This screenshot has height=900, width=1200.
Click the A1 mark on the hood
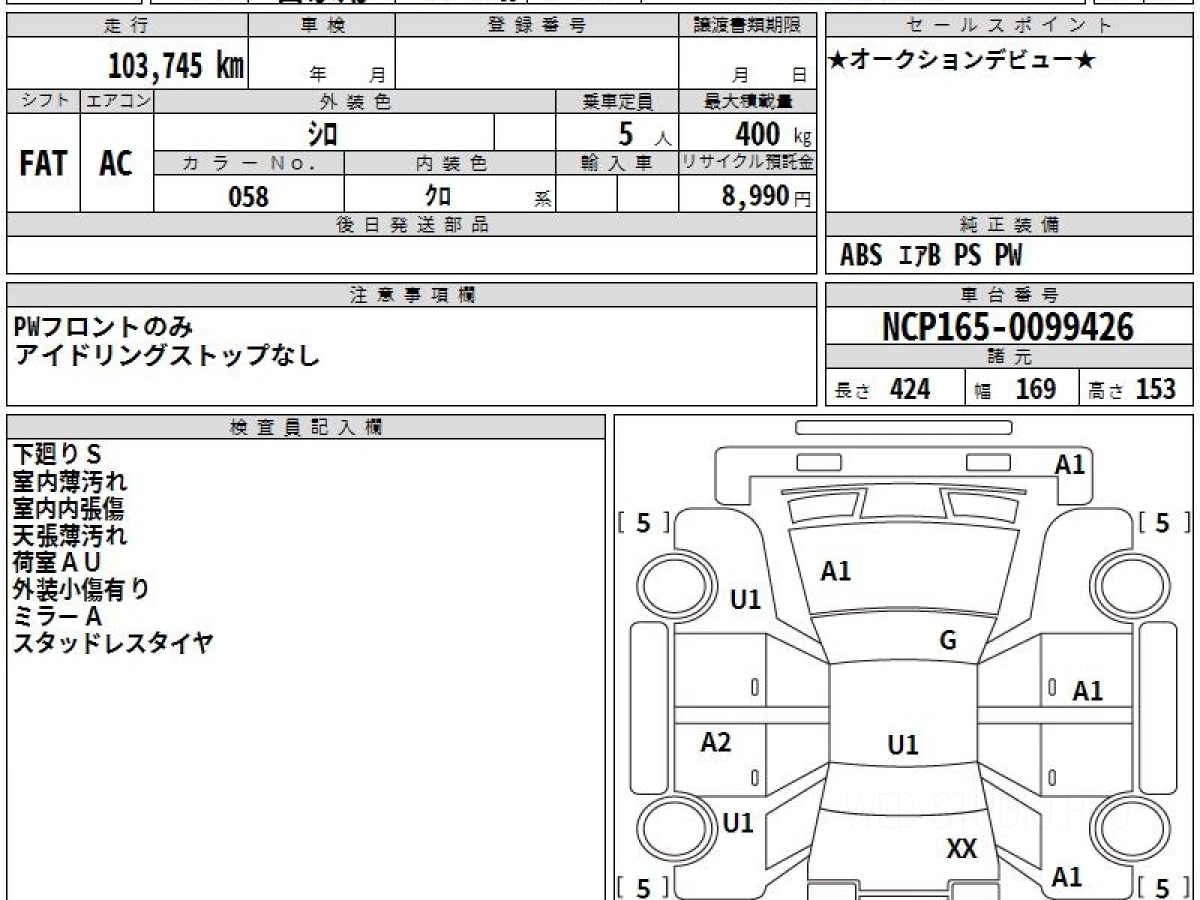coord(835,572)
